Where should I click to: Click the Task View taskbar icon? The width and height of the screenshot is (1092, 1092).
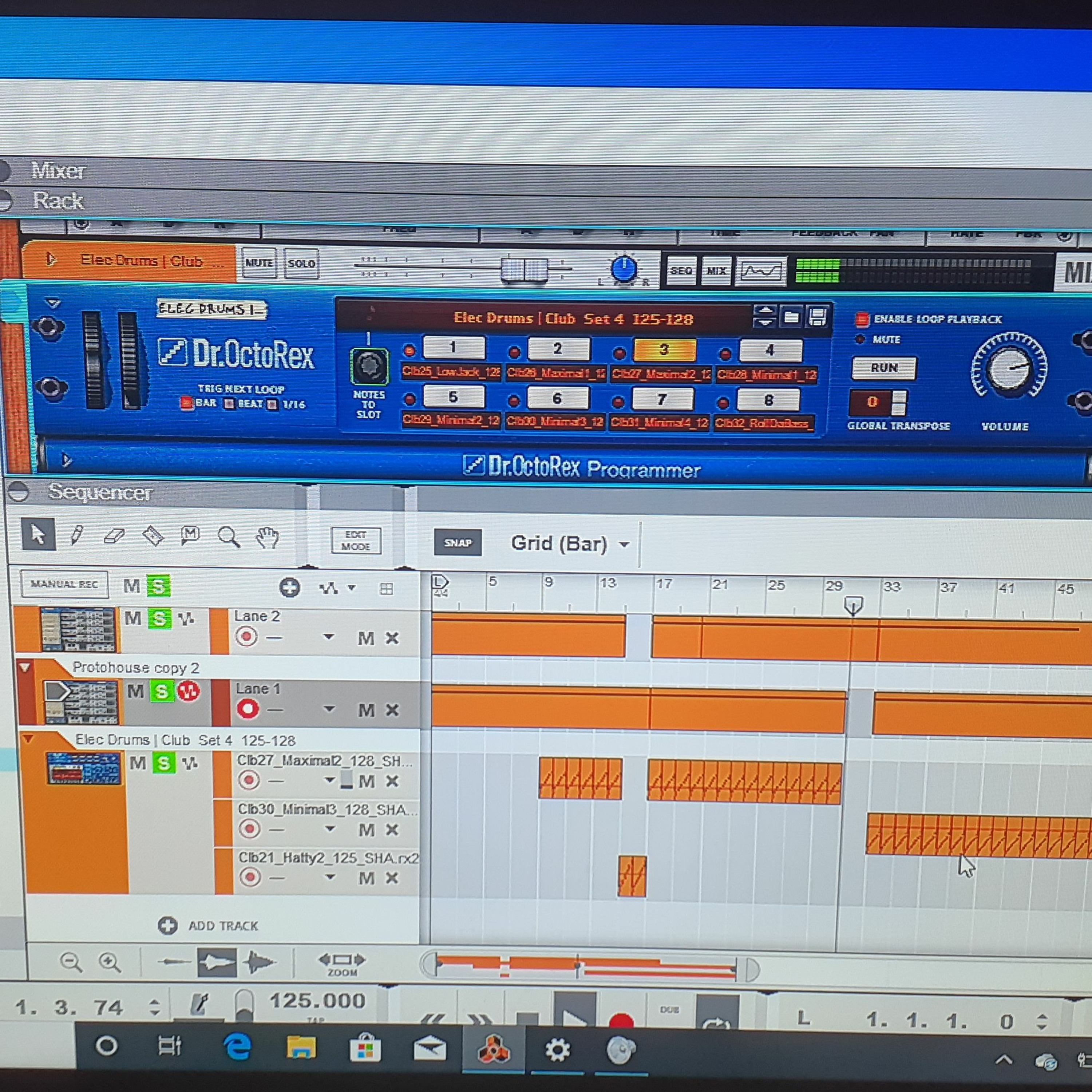point(170,1046)
